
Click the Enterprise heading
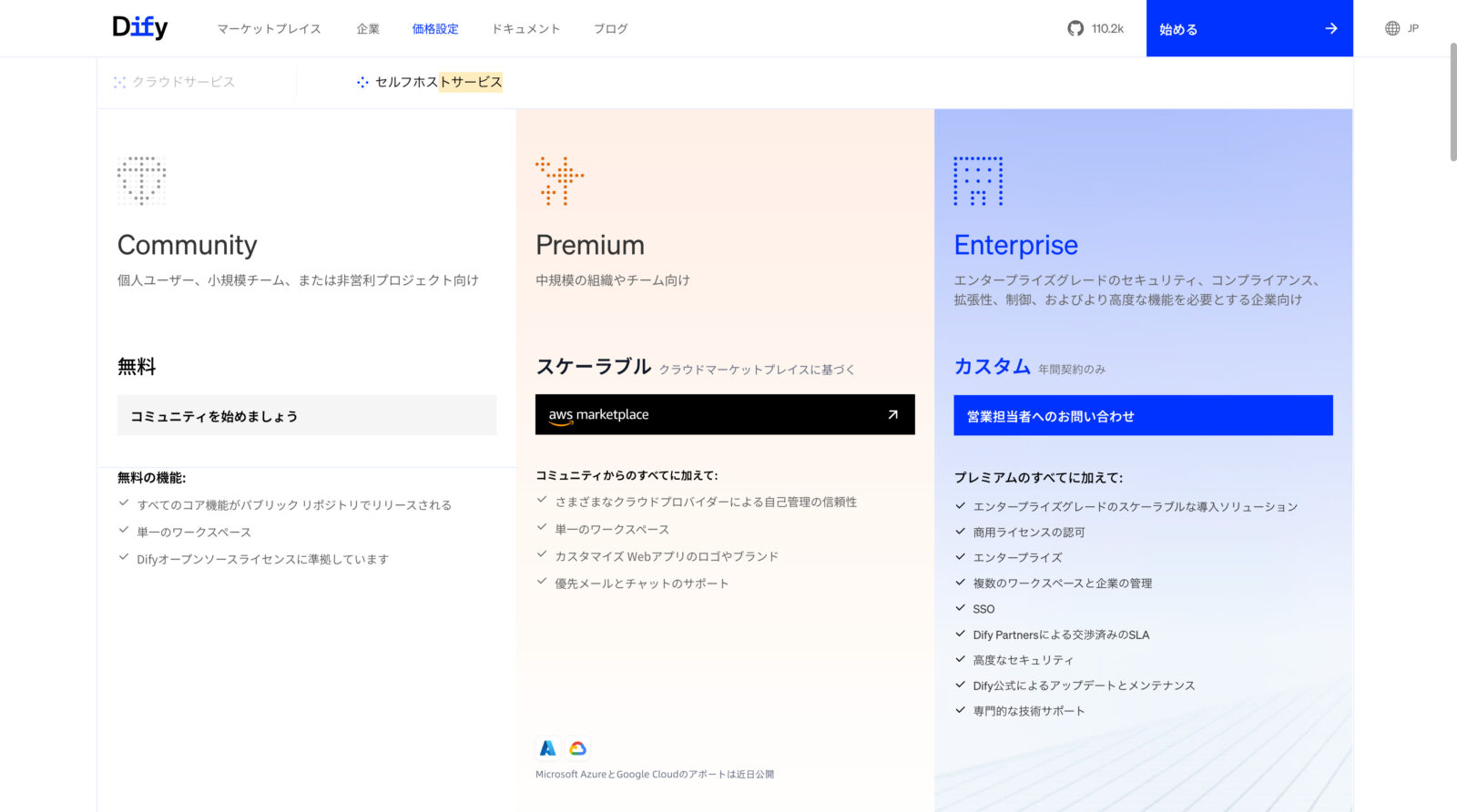tap(1015, 245)
